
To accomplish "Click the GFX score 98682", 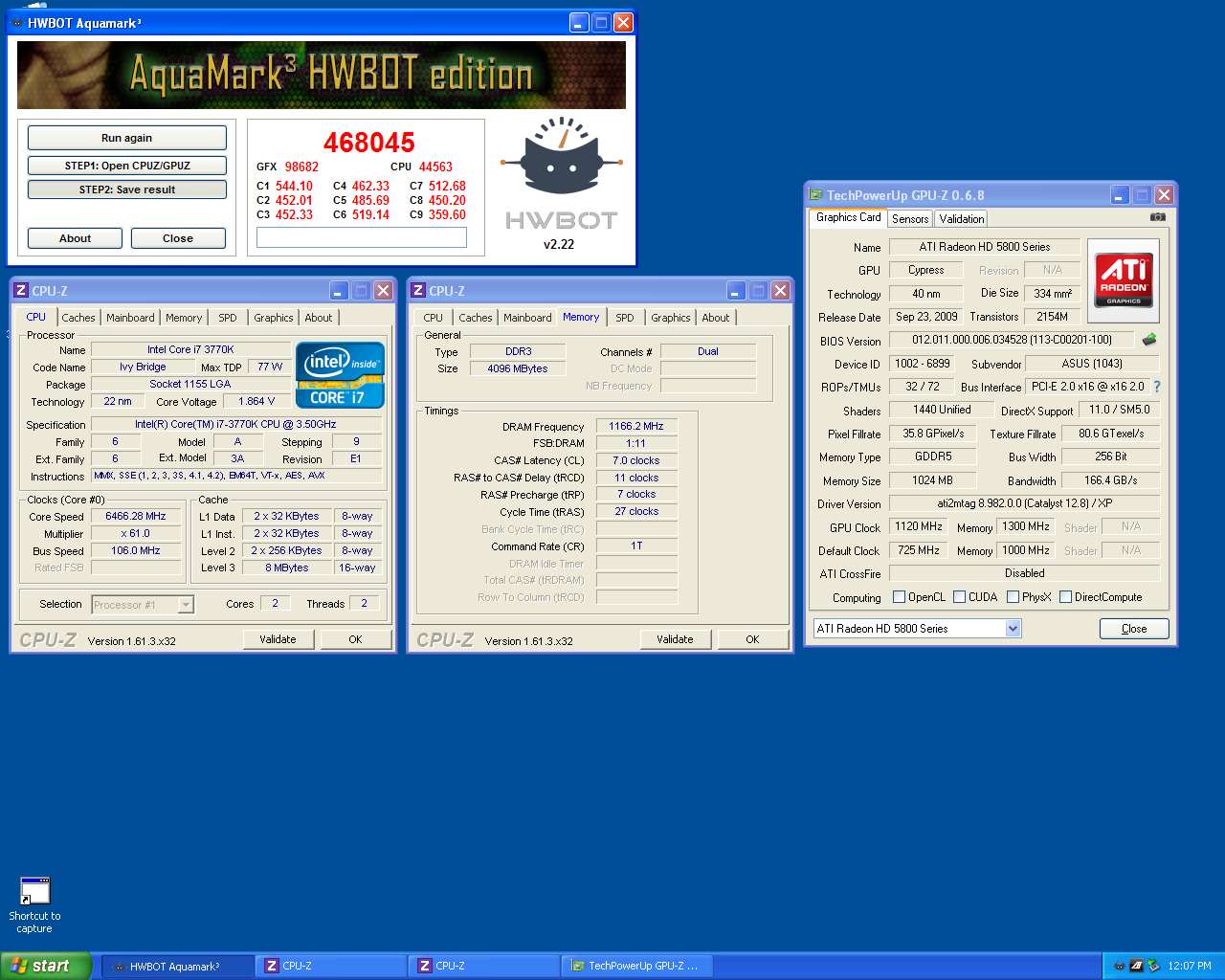I will (301, 167).
